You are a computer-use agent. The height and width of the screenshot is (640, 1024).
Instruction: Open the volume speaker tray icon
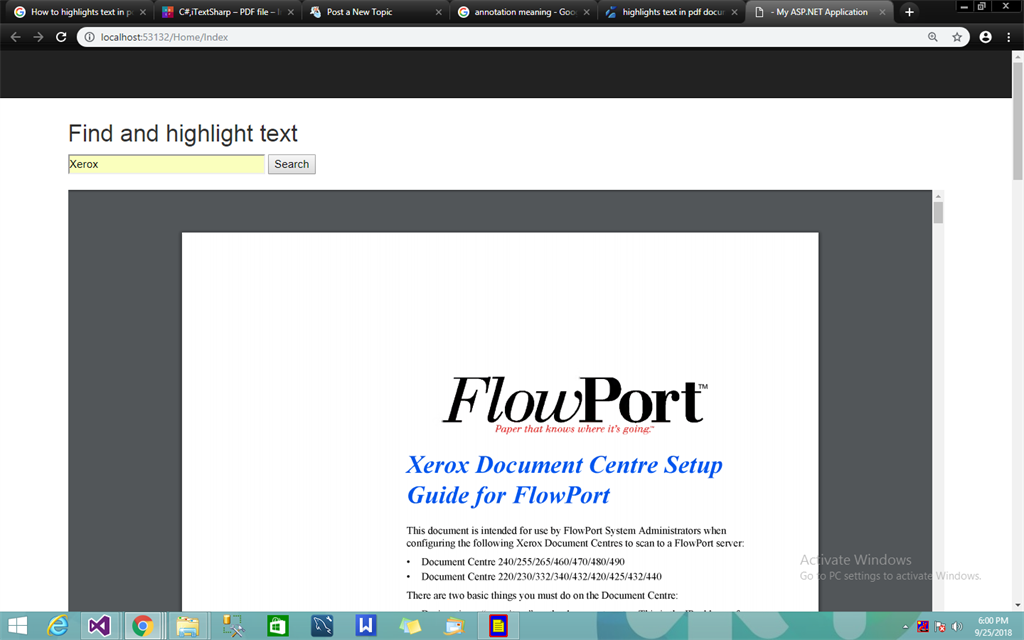coord(957,627)
